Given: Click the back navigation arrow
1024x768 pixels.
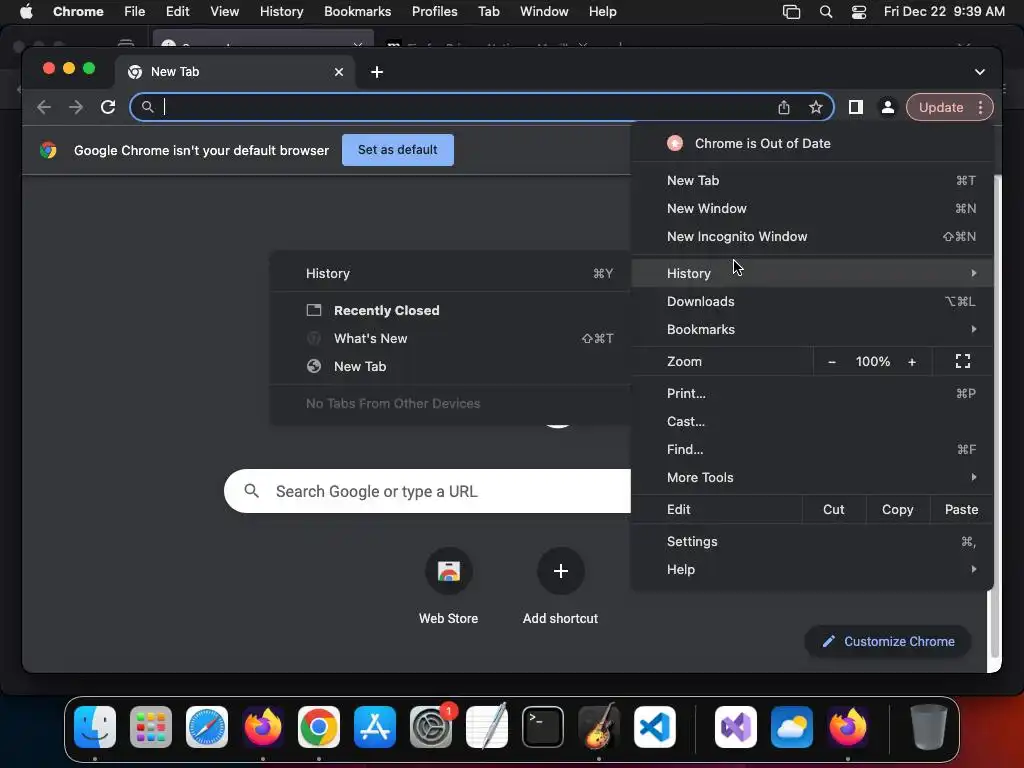Looking at the screenshot, I should tap(44, 107).
